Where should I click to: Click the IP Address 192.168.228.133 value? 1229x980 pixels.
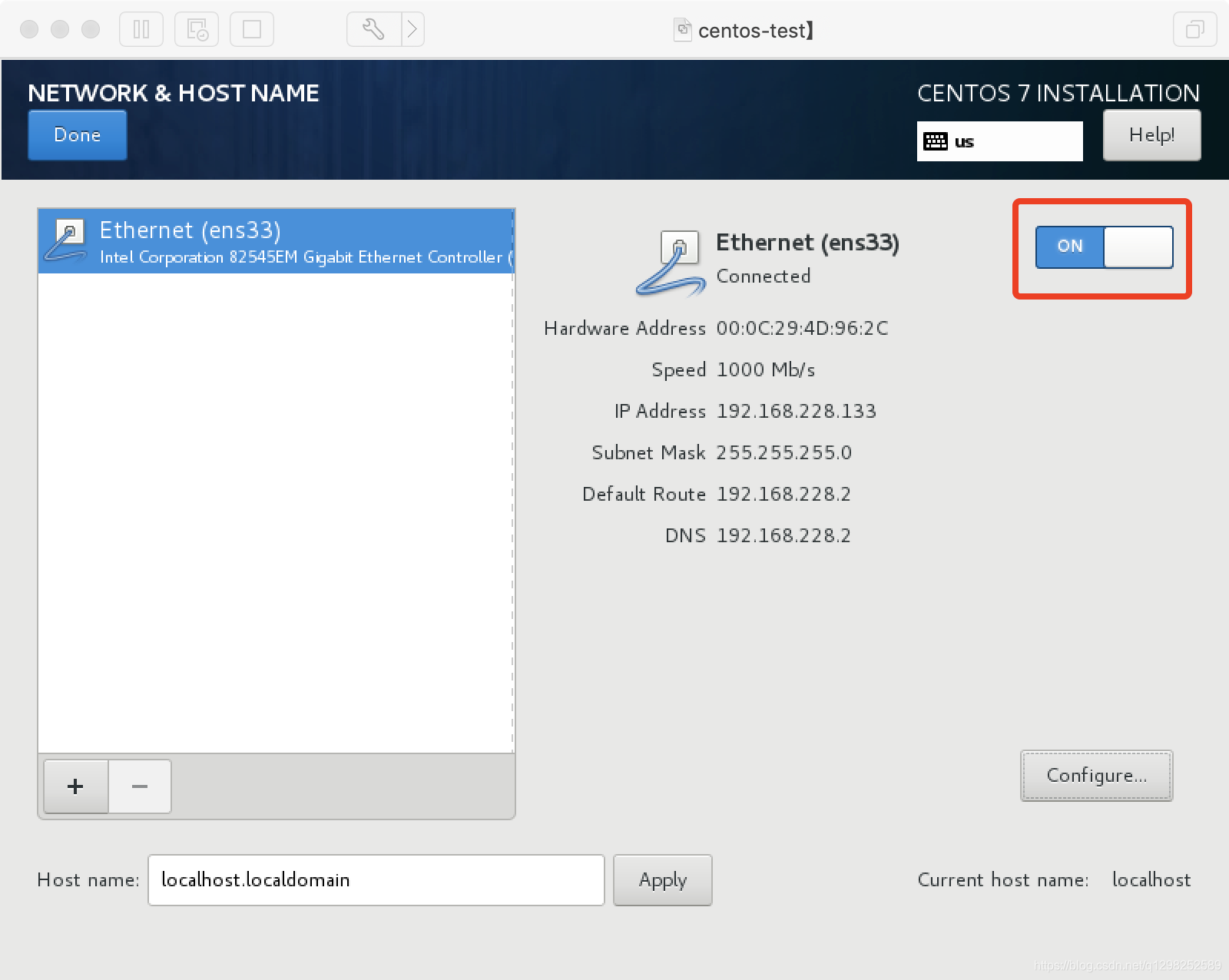pos(796,411)
